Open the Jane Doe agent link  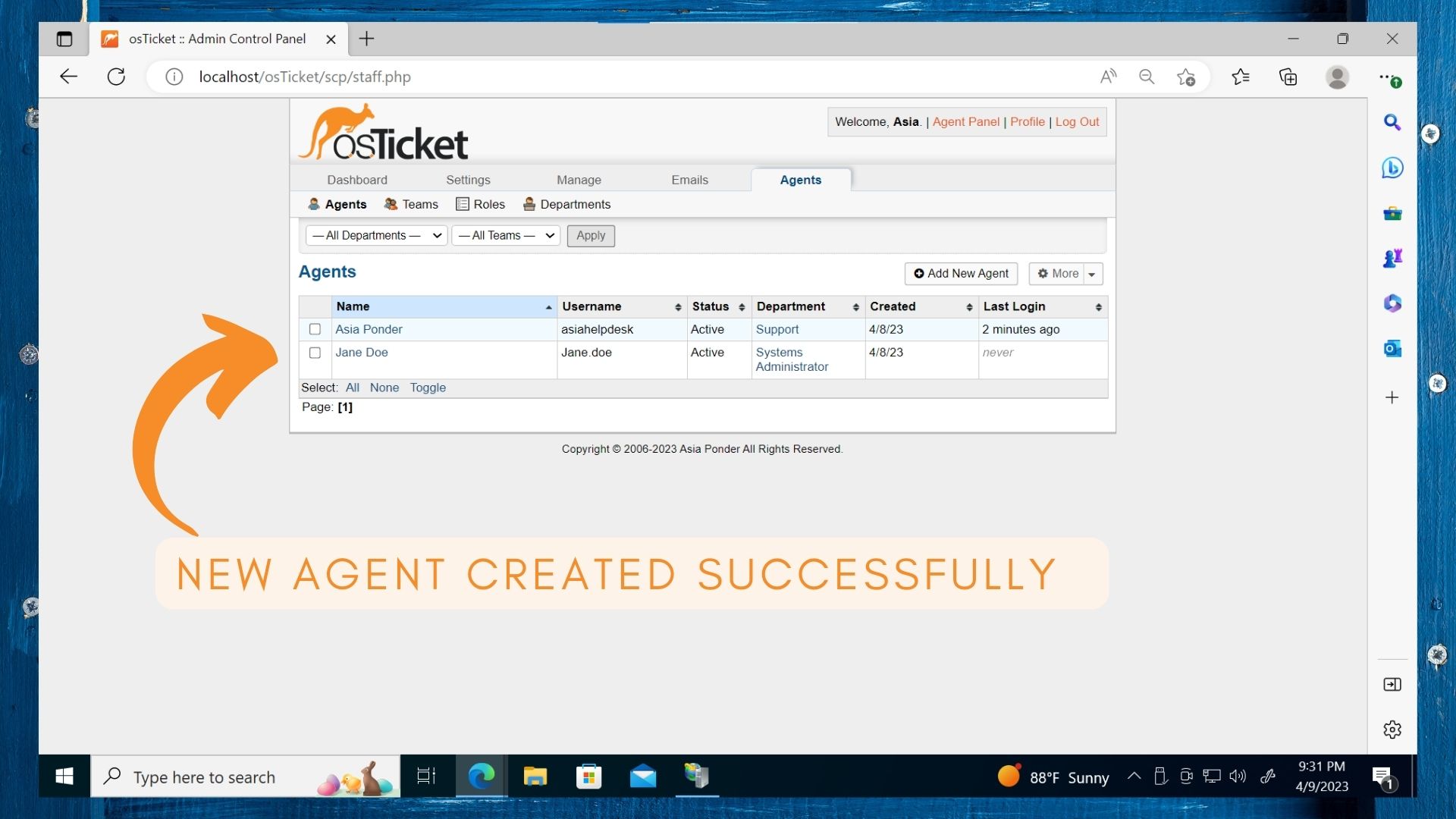(362, 353)
